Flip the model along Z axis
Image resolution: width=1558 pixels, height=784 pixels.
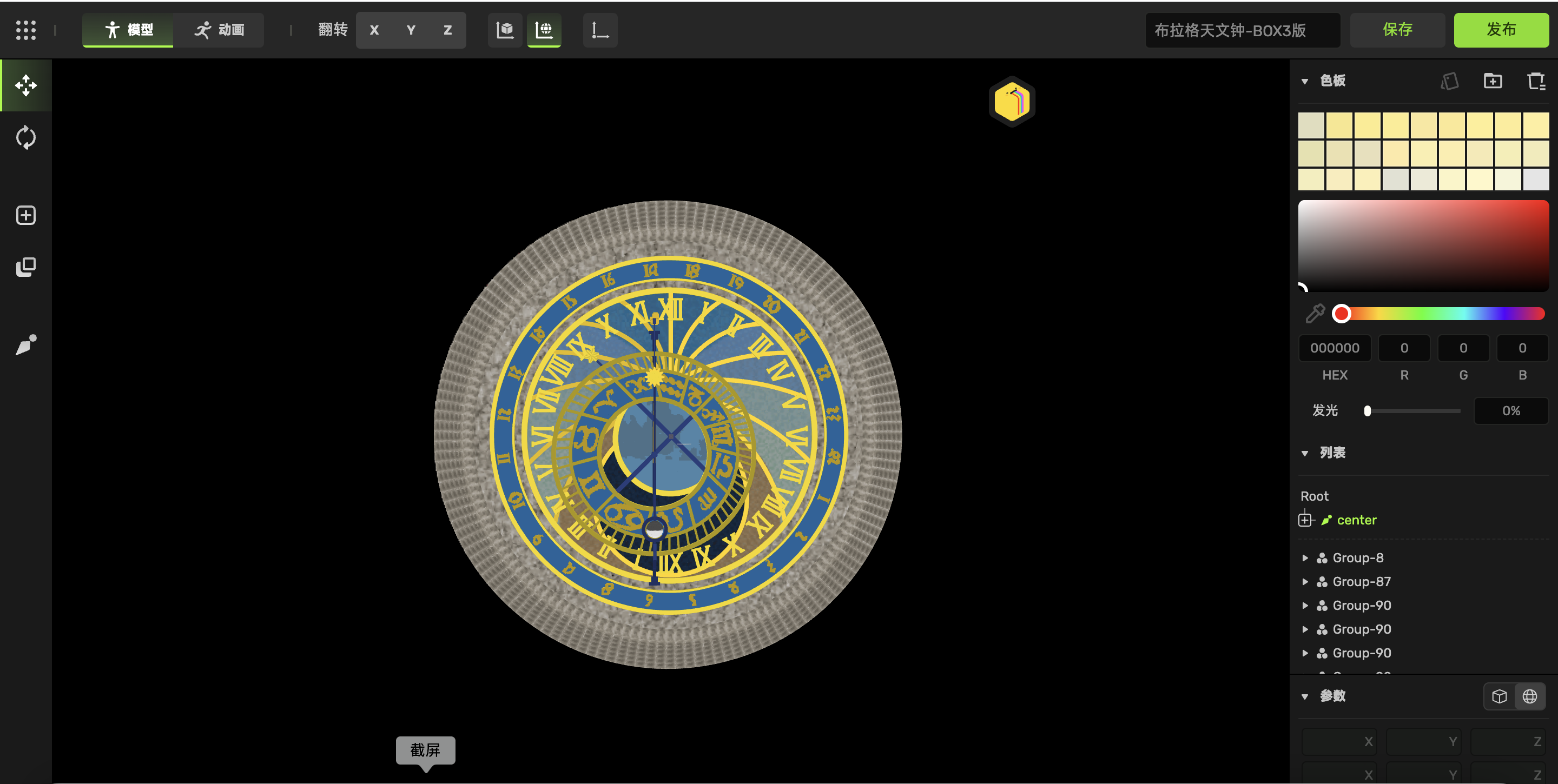(447, 30)
